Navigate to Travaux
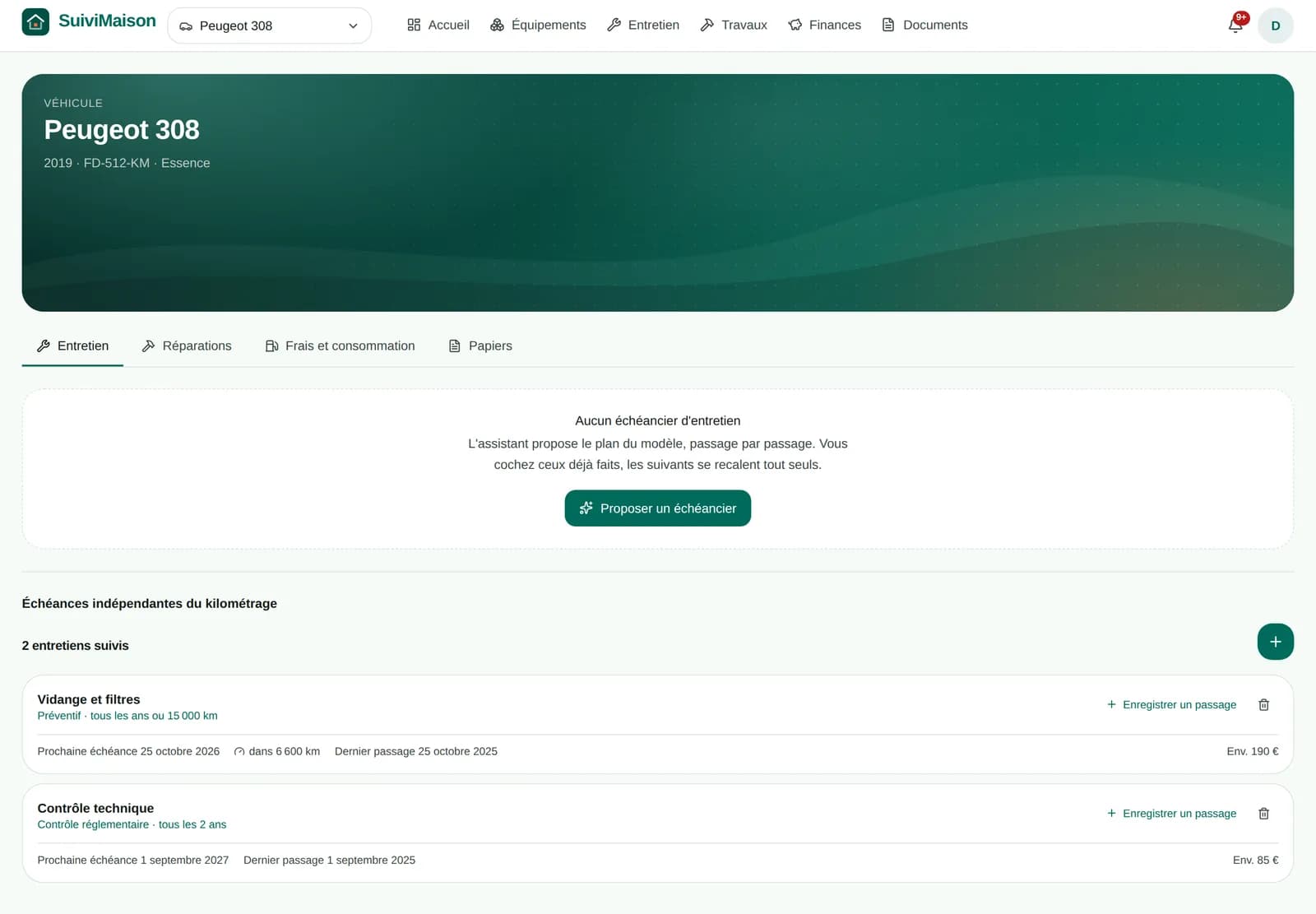The image size is (1316, 914). click(734, 25)
